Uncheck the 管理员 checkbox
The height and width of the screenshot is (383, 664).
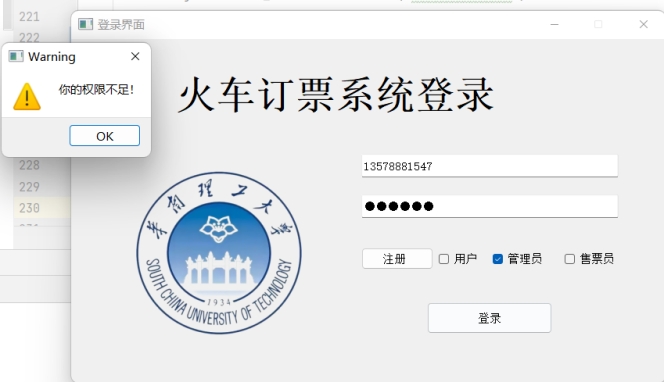(x=498, y=259)
